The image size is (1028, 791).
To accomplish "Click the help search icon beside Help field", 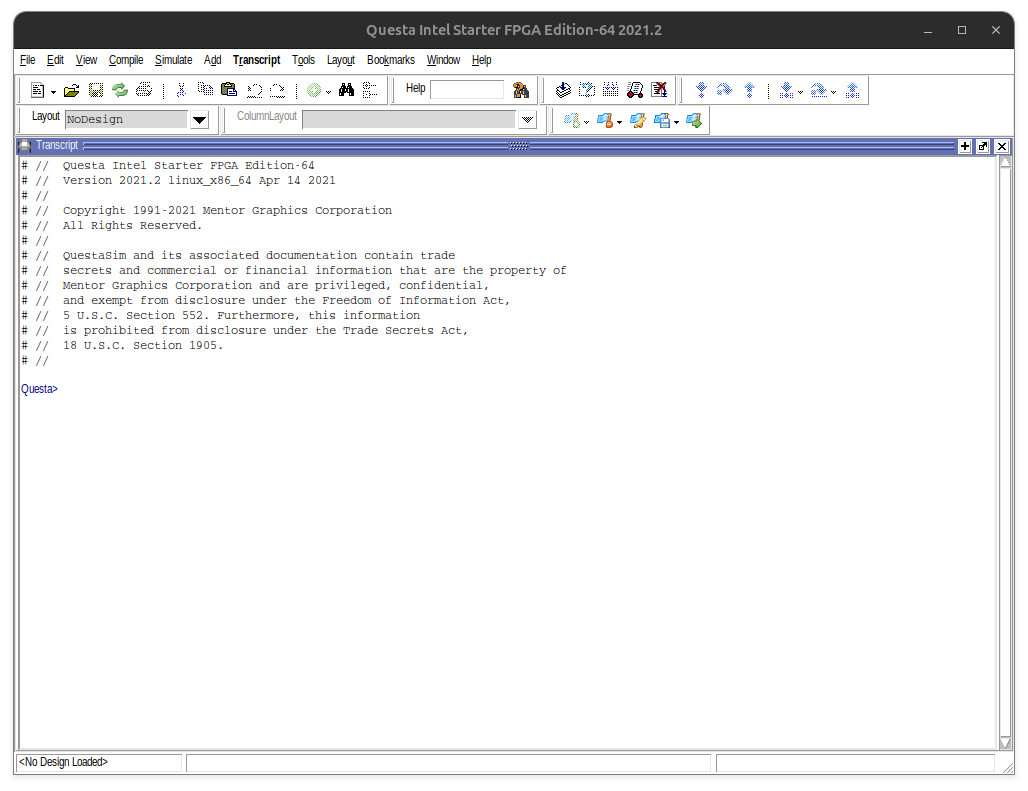I will pos(520,90).
